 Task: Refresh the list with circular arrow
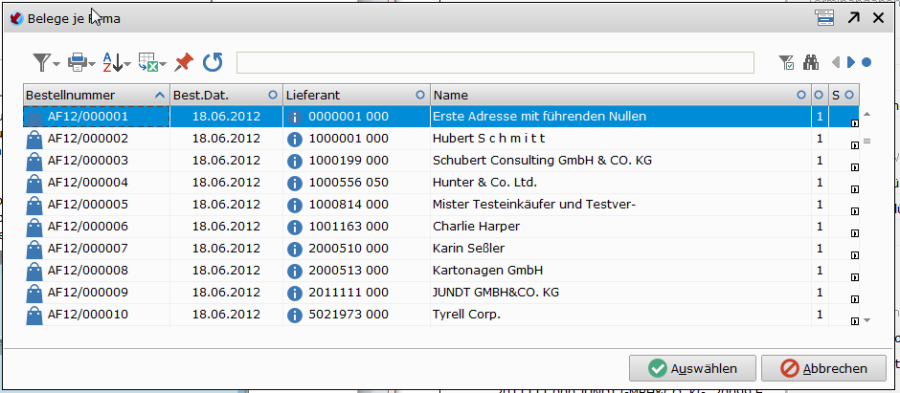(212, 62)
